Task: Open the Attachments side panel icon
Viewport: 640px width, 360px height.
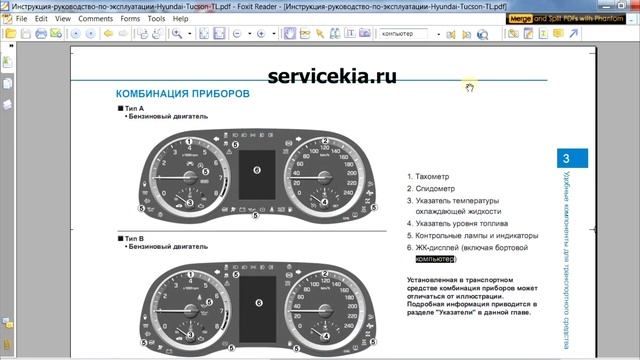Action: 7,345
